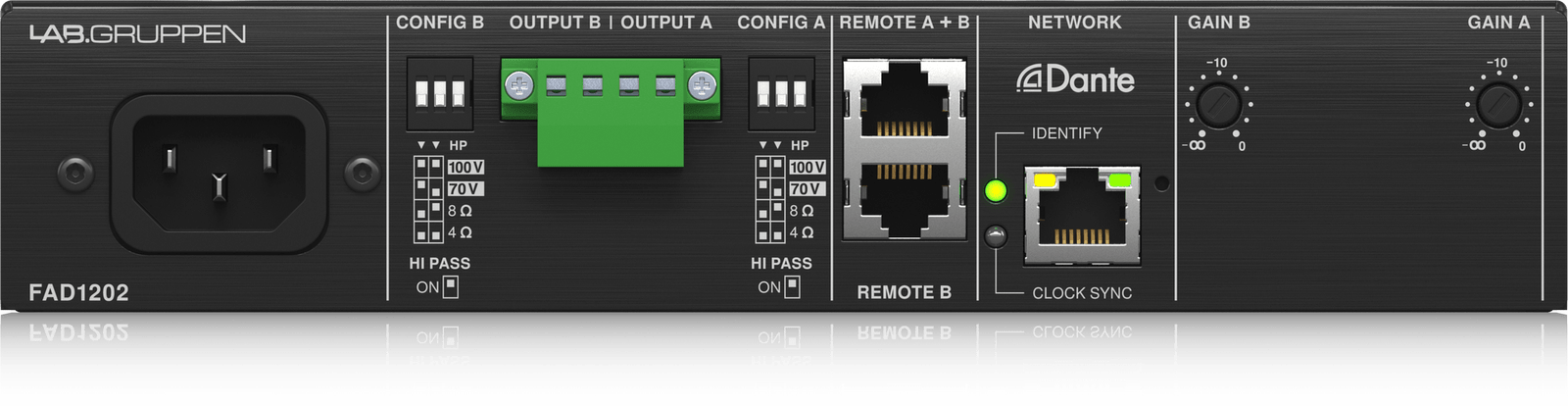Click the FAD1202 model label
The height and width of the screenshot is (406, 1568).
[x=78, y=292]
